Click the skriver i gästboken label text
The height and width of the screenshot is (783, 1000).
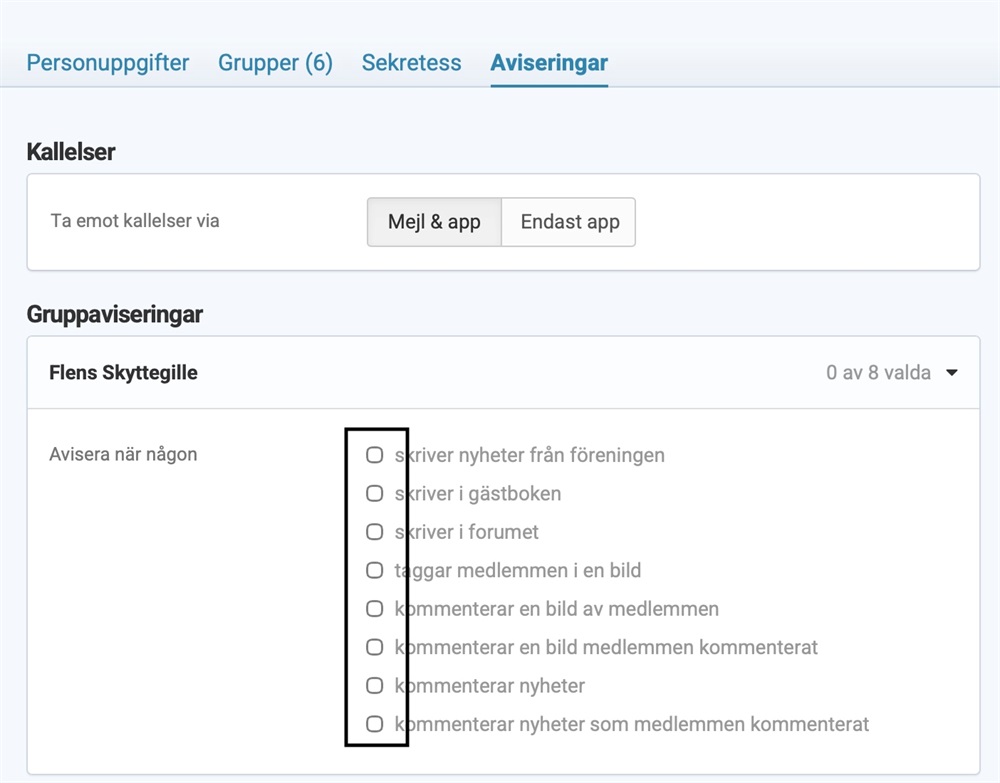coord(478,494)
